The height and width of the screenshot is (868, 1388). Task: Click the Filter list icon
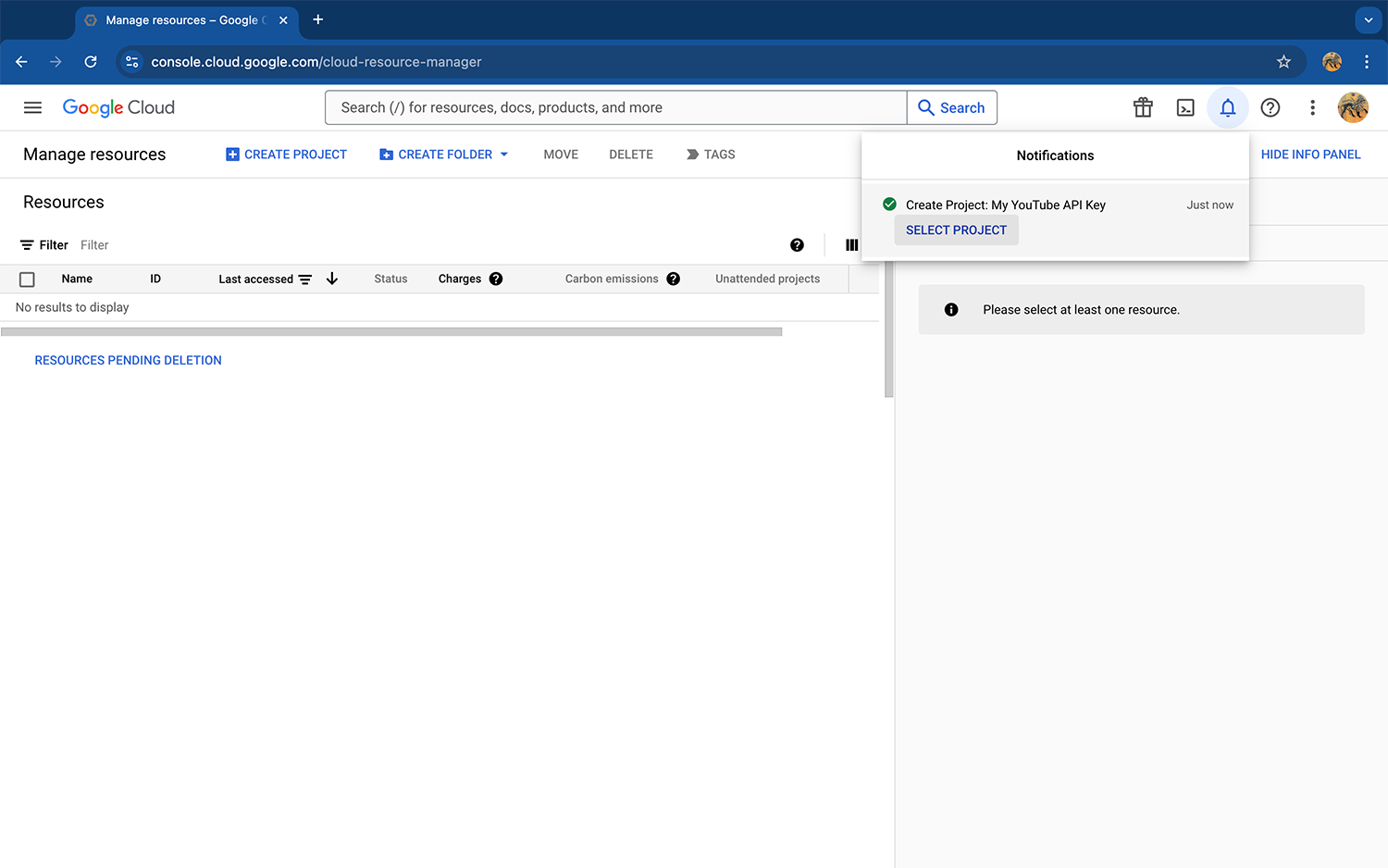tap(27, 245)
